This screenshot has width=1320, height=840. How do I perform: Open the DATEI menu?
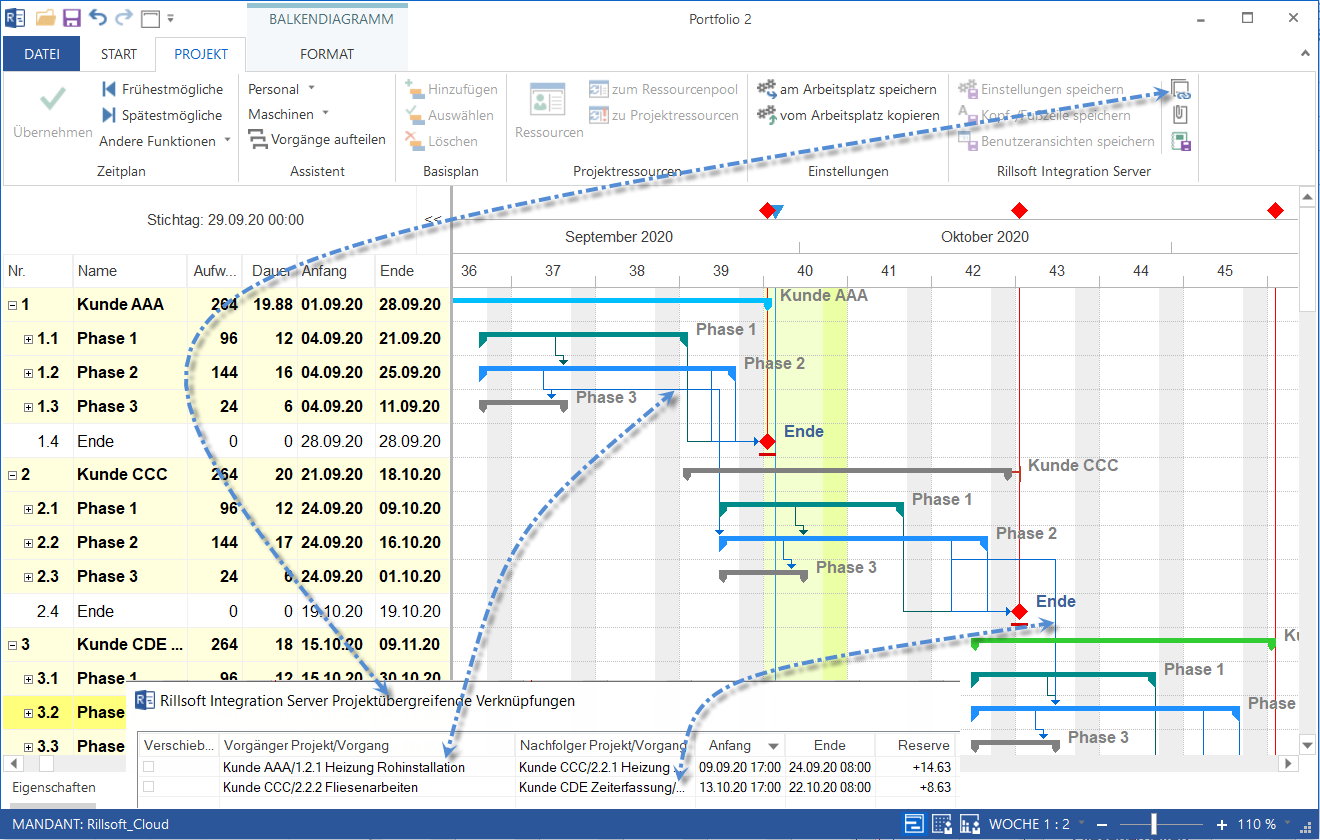[x=42, y=54]
